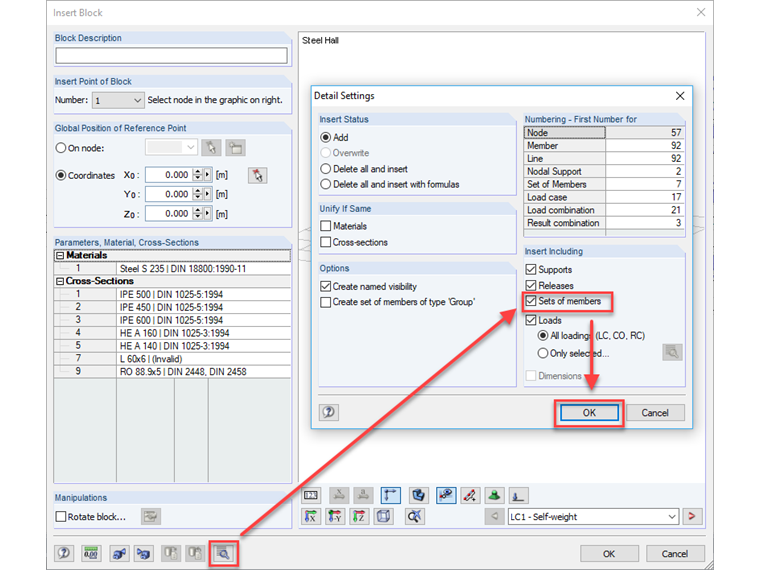
Task: Open the Xo value arrow menu
Action: 207,174
